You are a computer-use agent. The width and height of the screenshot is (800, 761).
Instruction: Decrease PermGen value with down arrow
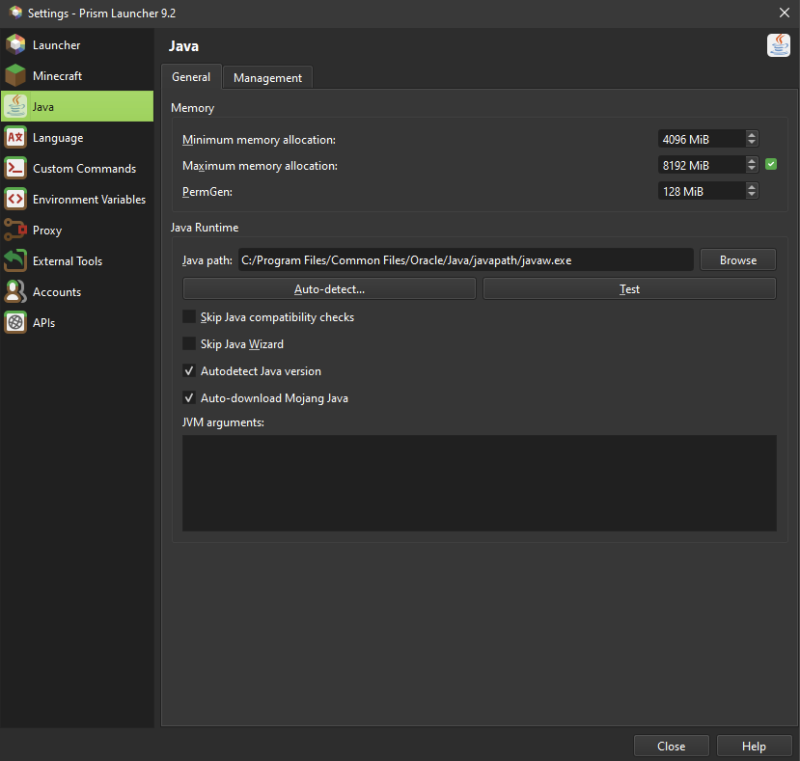[751, 194]
